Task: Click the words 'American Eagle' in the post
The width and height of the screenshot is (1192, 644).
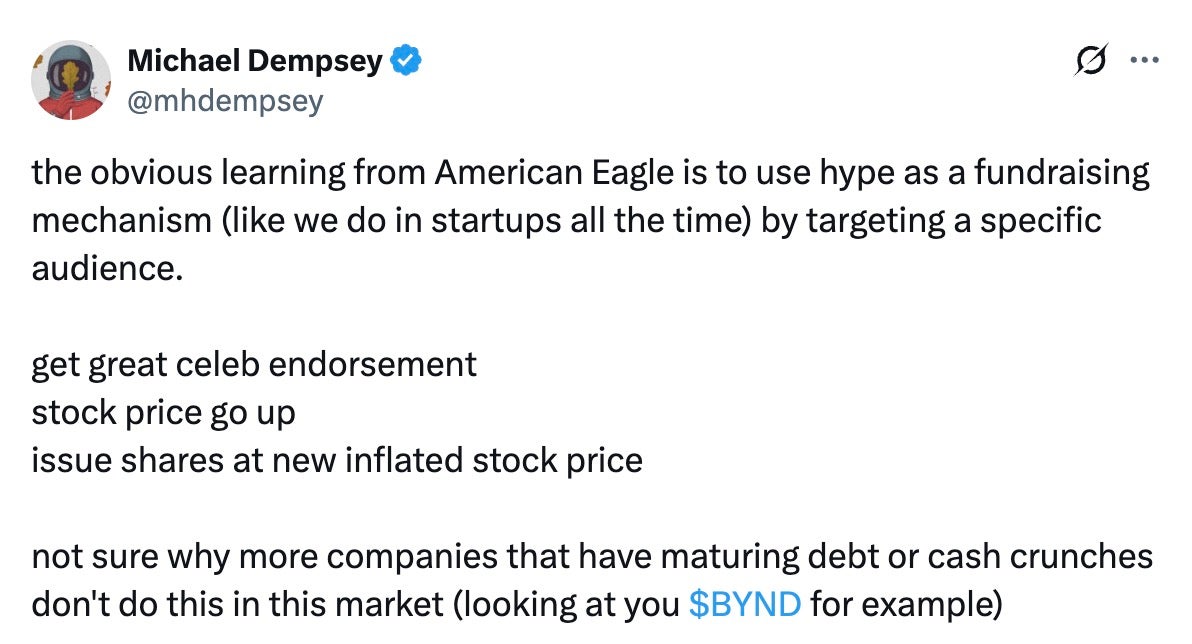Action: coord(554,173)
